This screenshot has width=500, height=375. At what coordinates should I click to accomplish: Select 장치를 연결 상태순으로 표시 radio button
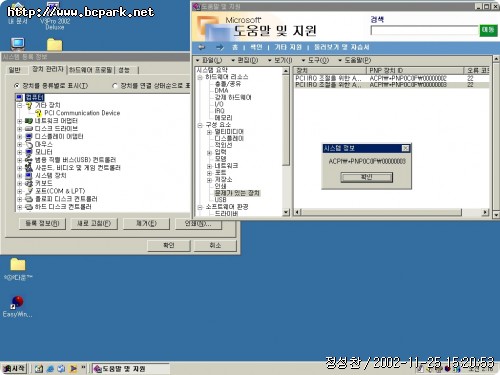click(x=114, y=86)
